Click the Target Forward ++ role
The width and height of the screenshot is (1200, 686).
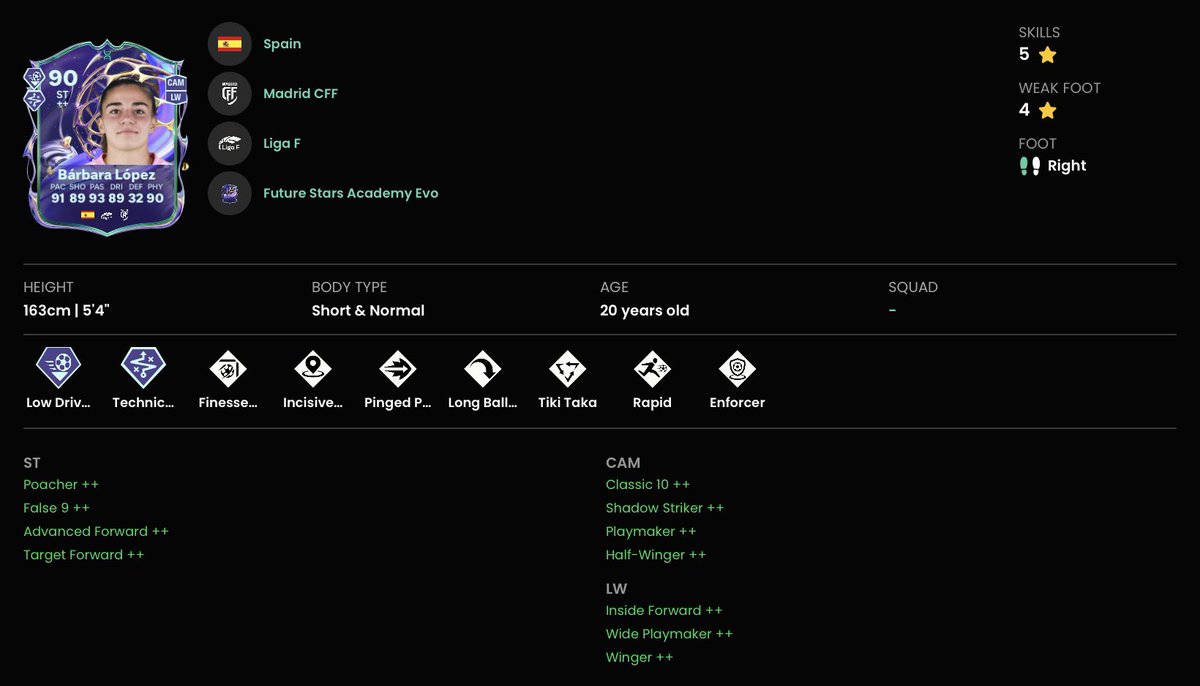click(84, 555)
